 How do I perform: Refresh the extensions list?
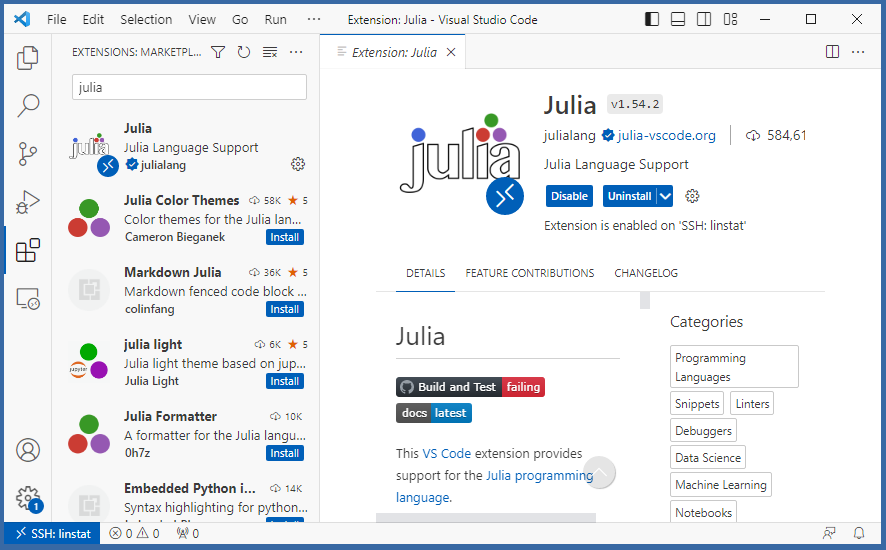pyautogui.click(x=244, y=52)
